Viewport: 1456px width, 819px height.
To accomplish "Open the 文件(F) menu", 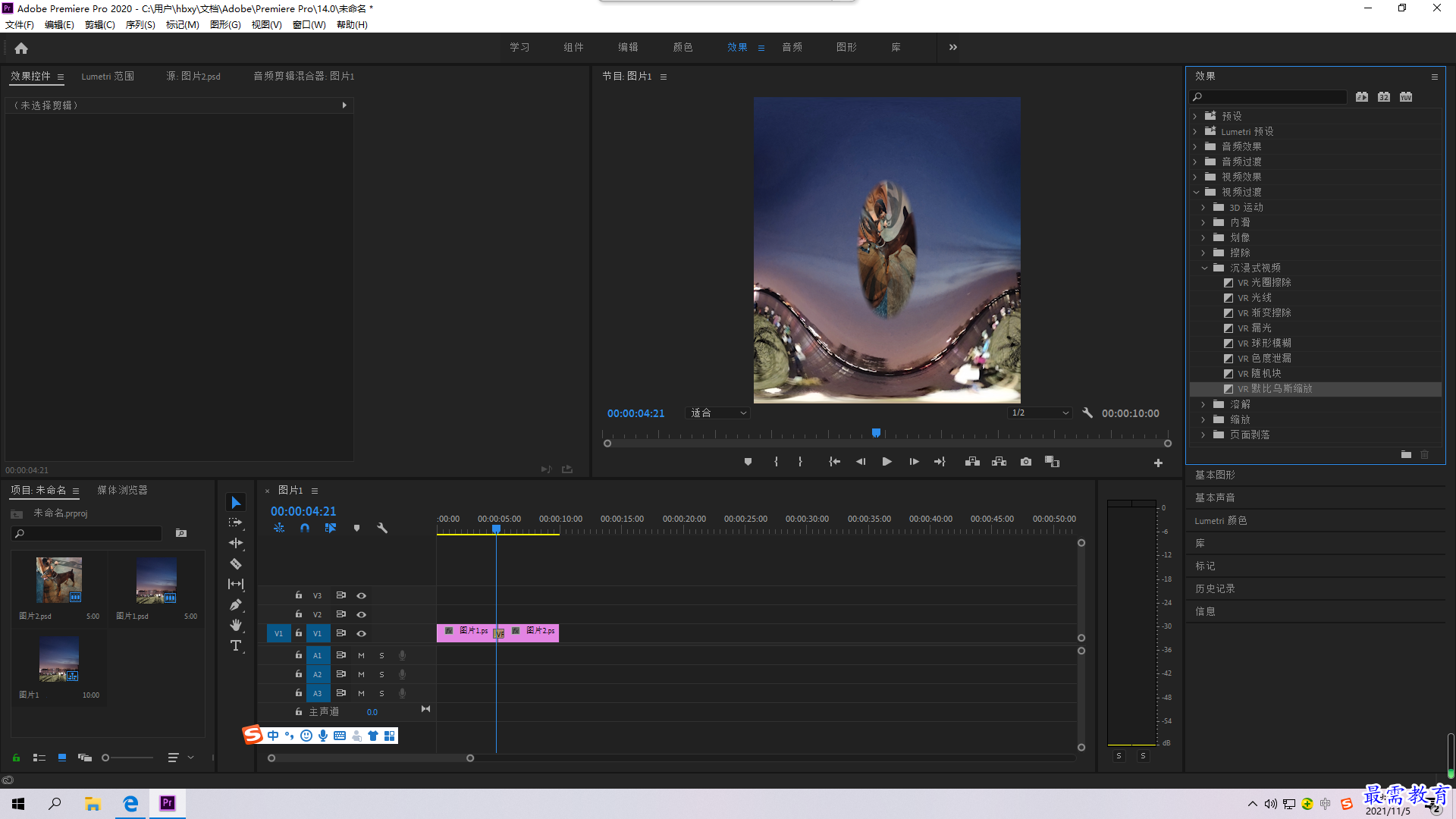I will point(20,25).
